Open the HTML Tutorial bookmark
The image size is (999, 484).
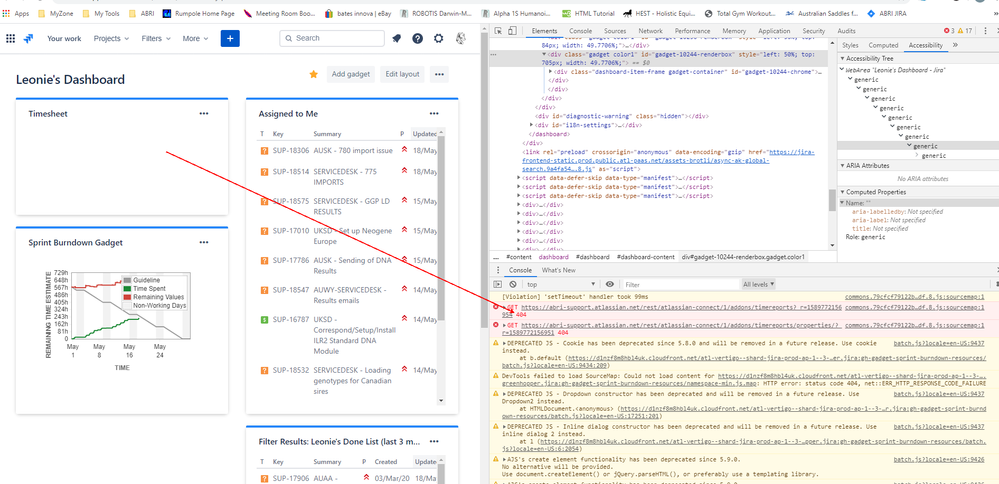click(x=589, y=13)
